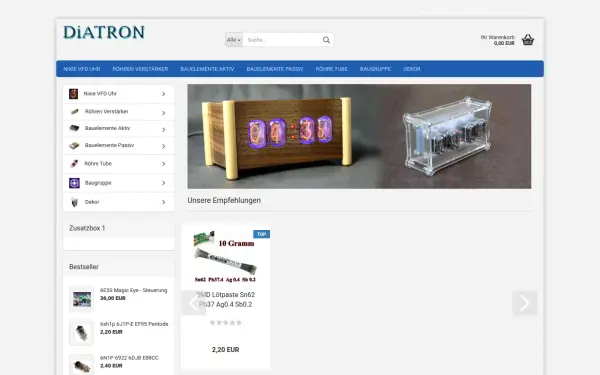Open the RÖHREN VERSTÄRKER menu in the navbar
Screen dimensions: 600x375
[140, 69]
